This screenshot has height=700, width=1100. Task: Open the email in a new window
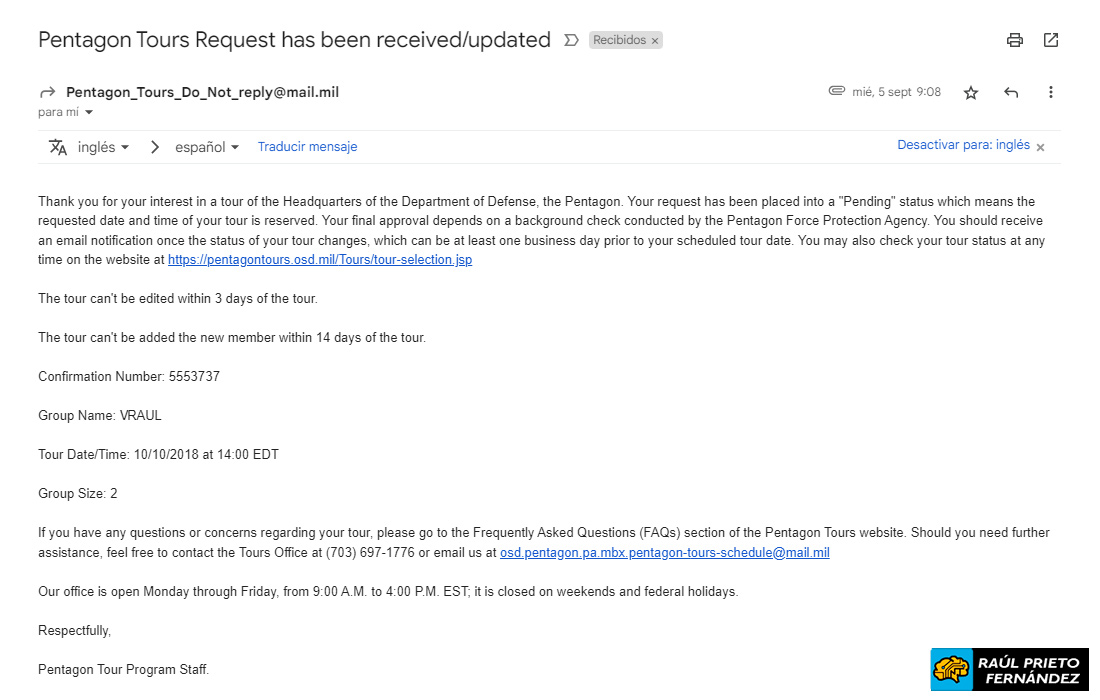point(1051,40)
